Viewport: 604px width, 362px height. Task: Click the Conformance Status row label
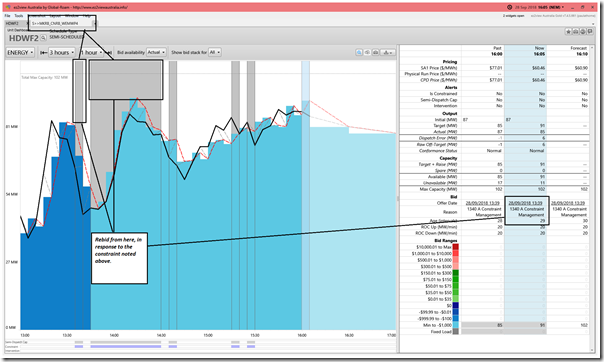(438, 151)
